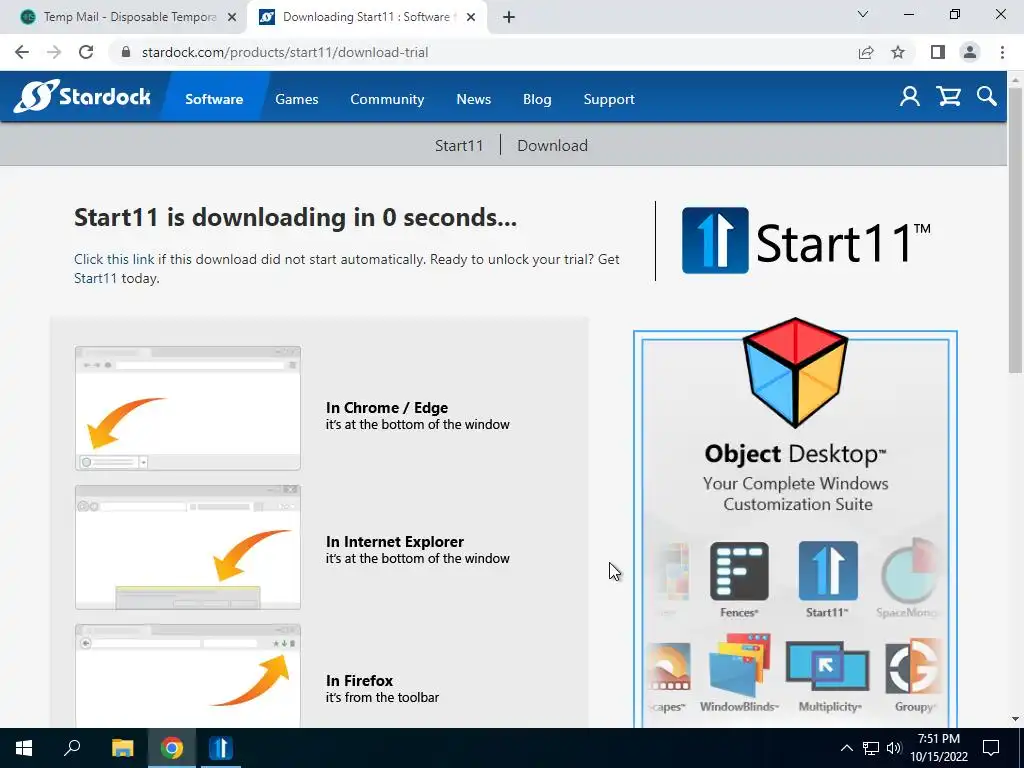This screenshot has height=768, width=1024.
Task: Click the SpaceMonger icon
Action: (x=910, y=571)
